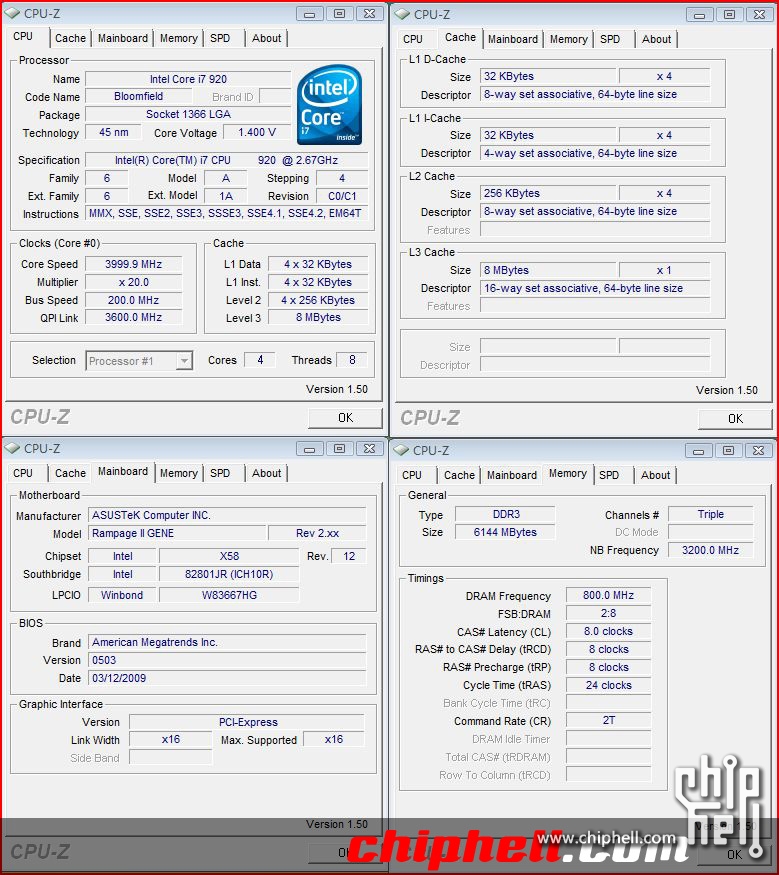Click CPU-Z title icon in top-right Cache window
Viewport: 779px width, 875px height.
(402, 15)
